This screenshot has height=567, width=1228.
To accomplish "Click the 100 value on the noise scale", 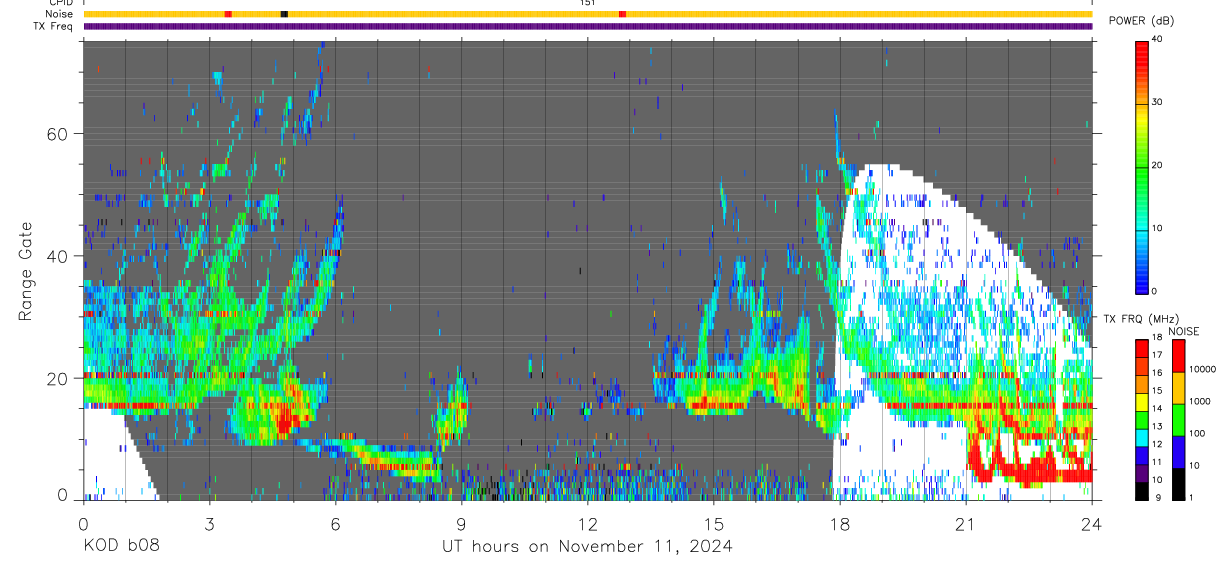I will click(1197, 434).
